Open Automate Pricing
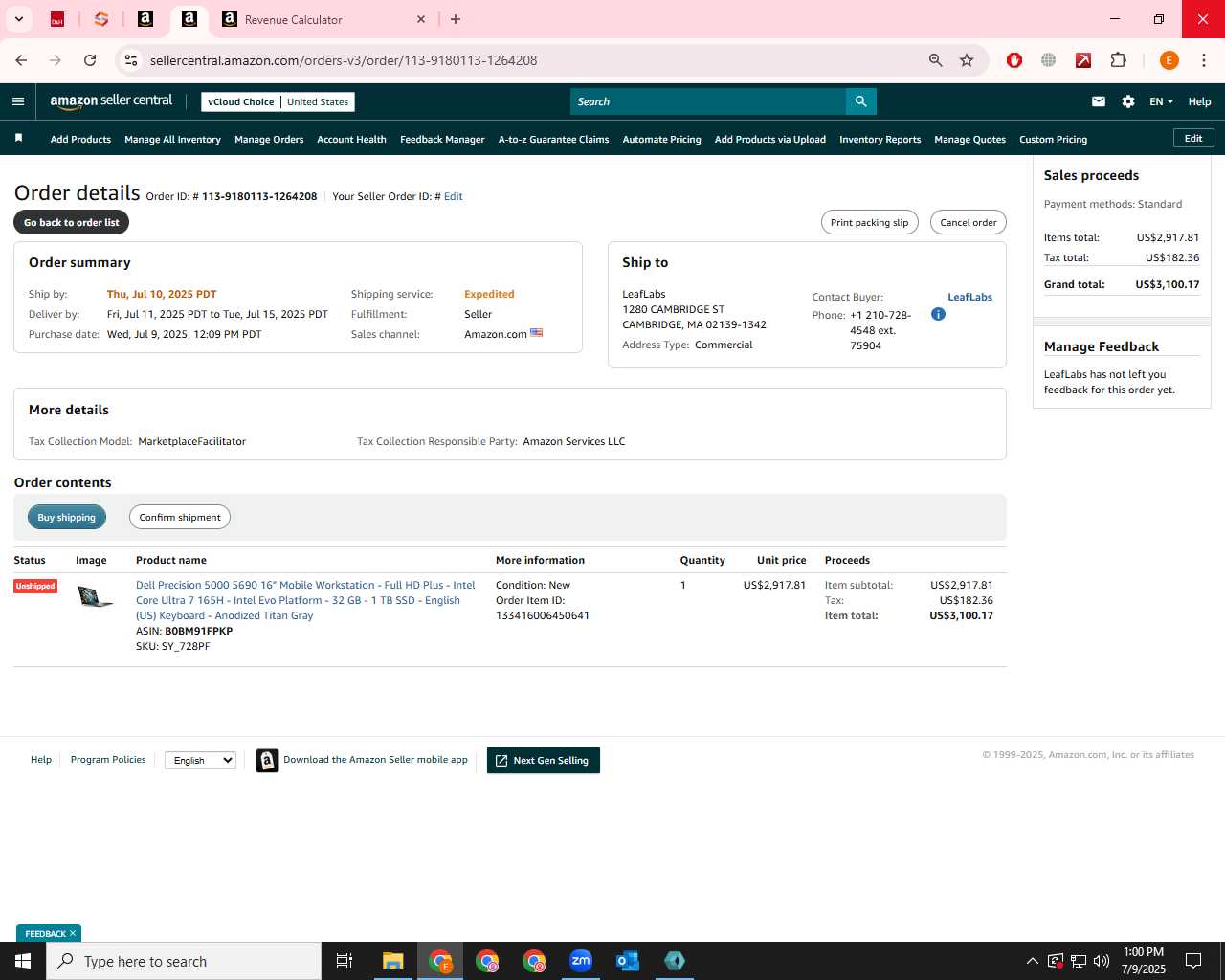The image size is (1225, 980). click(x=661, y=139)
